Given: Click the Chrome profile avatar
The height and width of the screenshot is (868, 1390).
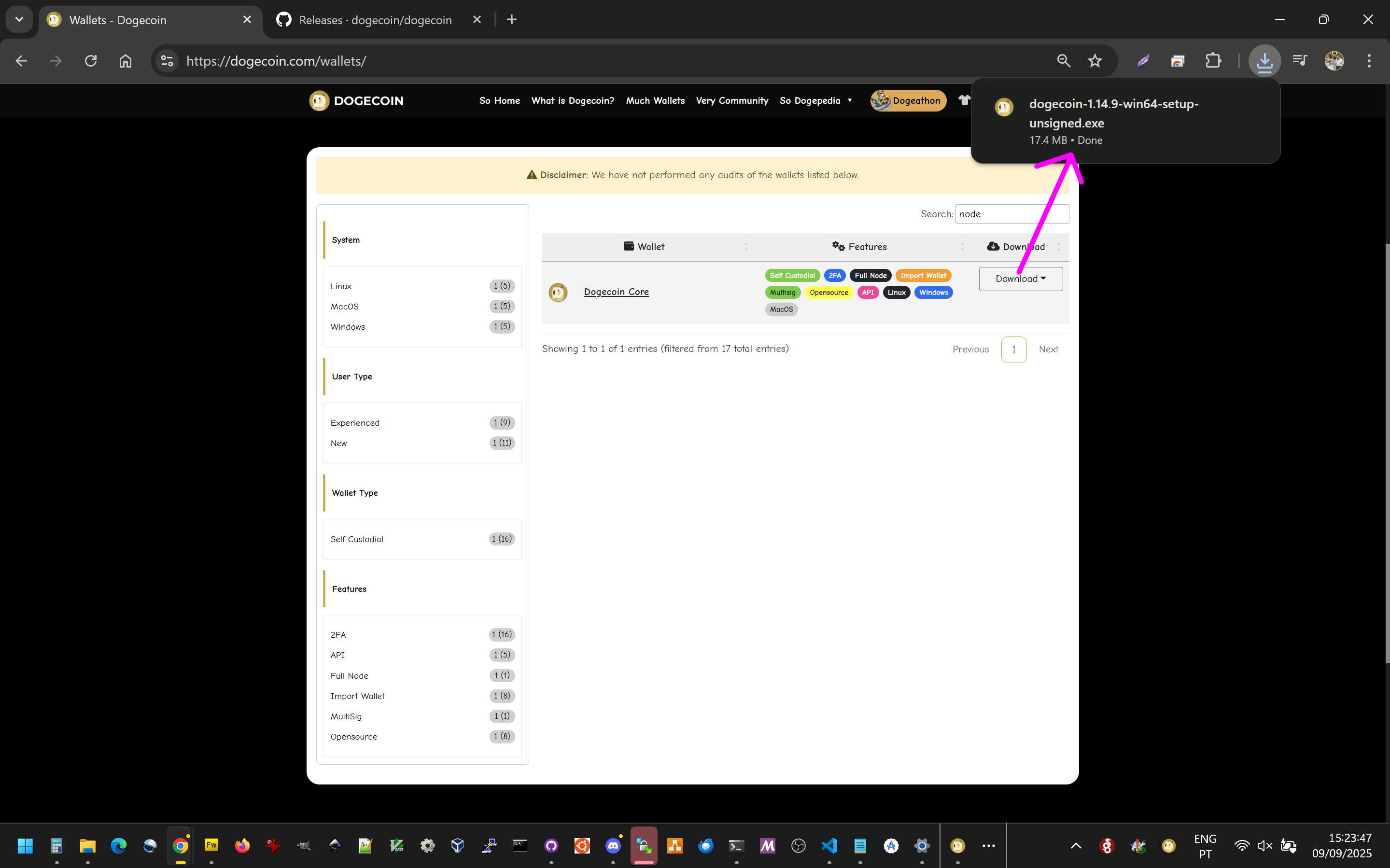Looking at the screenshot, I should click(x=1334, y=61).
